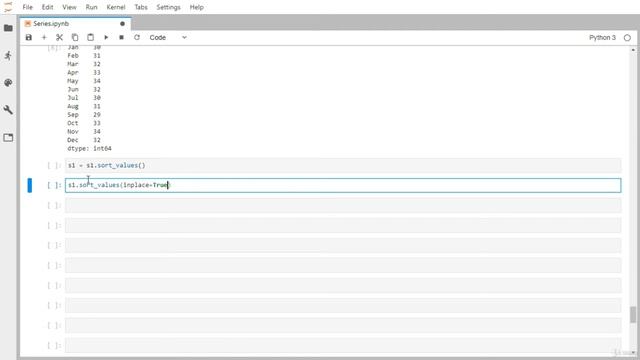Click the blue collapser bar of active cell
The height and width of the screenshot is (360, 640).
[x=29, y=185]
